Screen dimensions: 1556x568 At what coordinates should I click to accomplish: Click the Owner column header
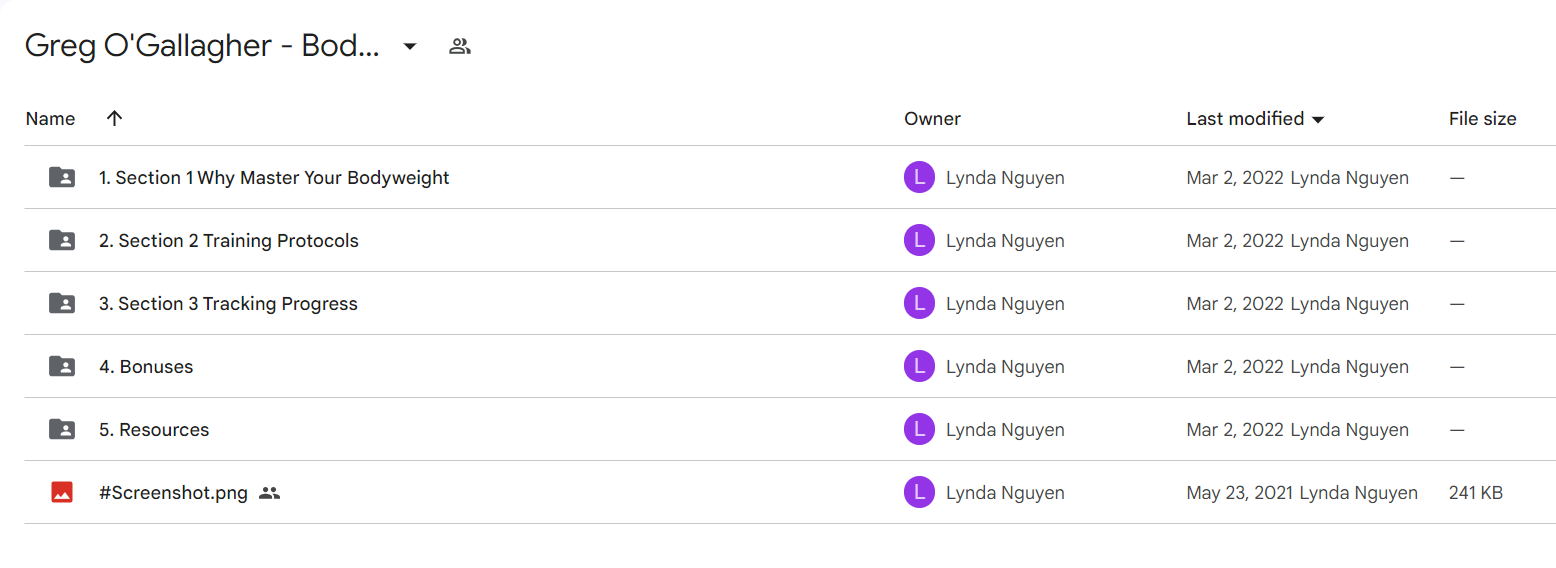point(932,118)
